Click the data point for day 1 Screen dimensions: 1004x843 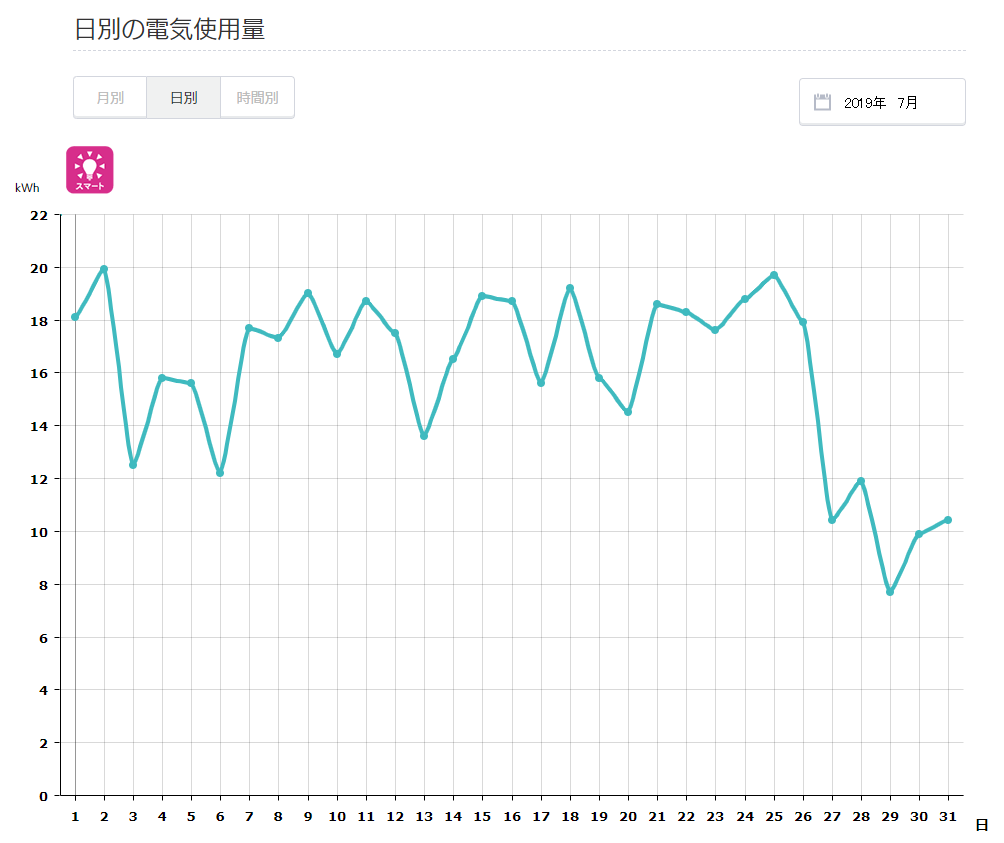75,317
